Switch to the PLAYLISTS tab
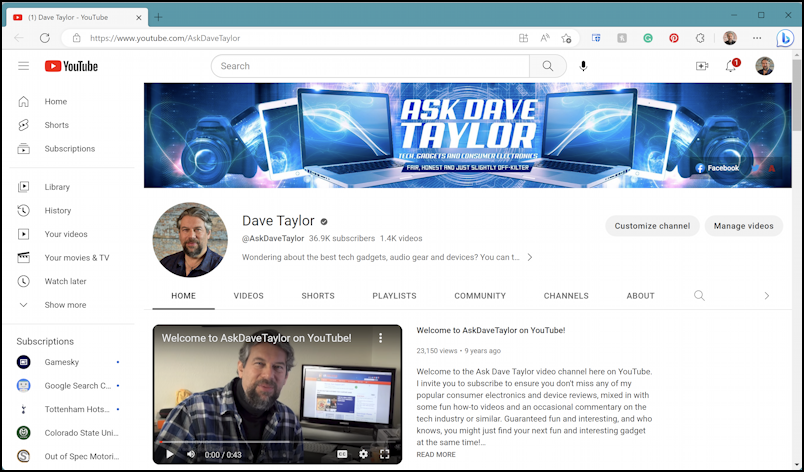 click(x=394, y=296)
